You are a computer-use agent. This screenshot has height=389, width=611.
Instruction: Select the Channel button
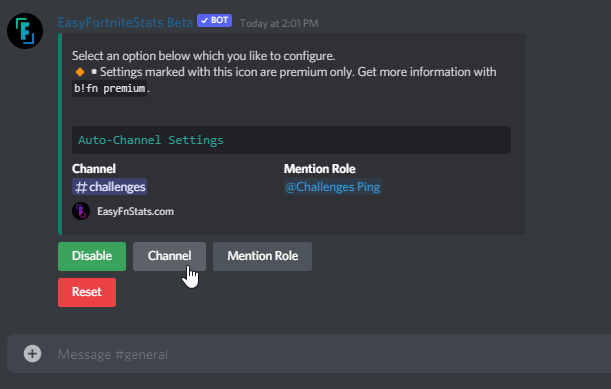pos(170,256)
